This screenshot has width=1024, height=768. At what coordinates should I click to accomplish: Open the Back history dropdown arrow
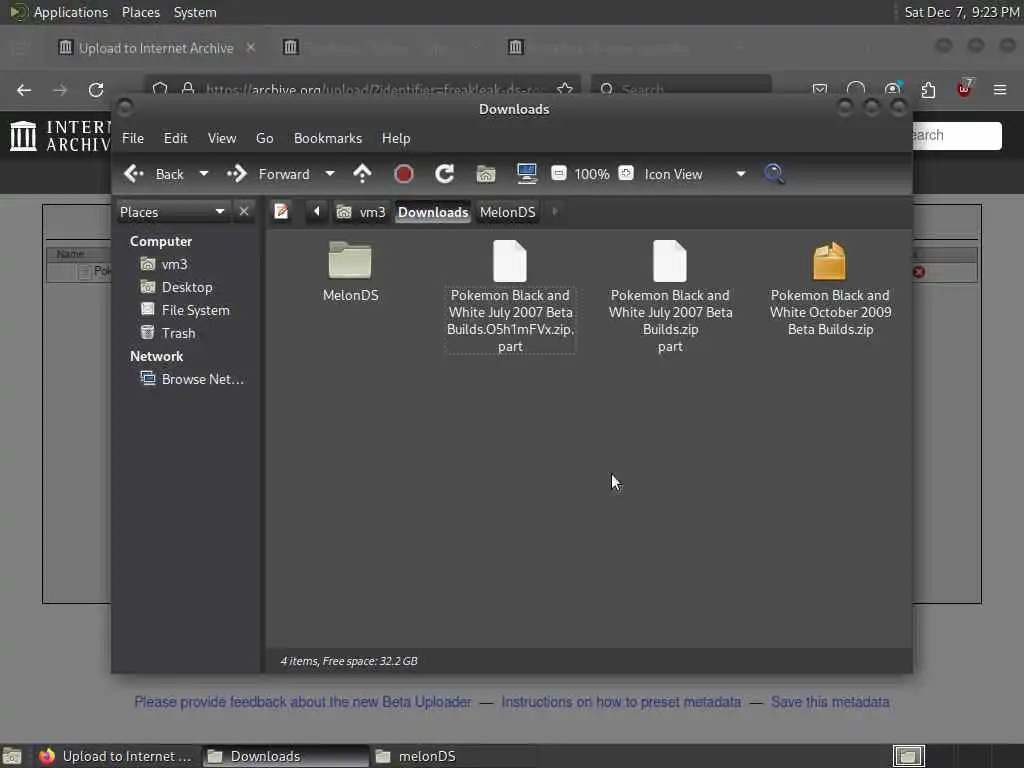coord(204,174)
